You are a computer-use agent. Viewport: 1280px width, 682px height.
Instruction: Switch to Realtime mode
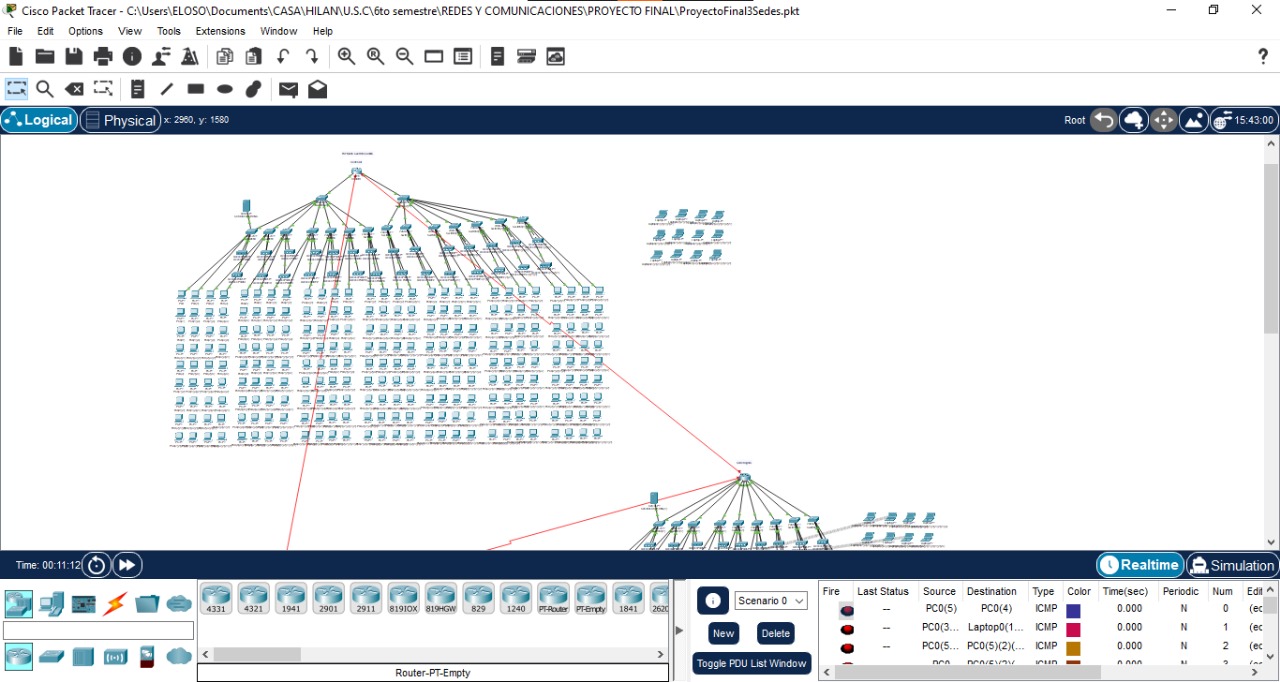(x=1140, y=565)
